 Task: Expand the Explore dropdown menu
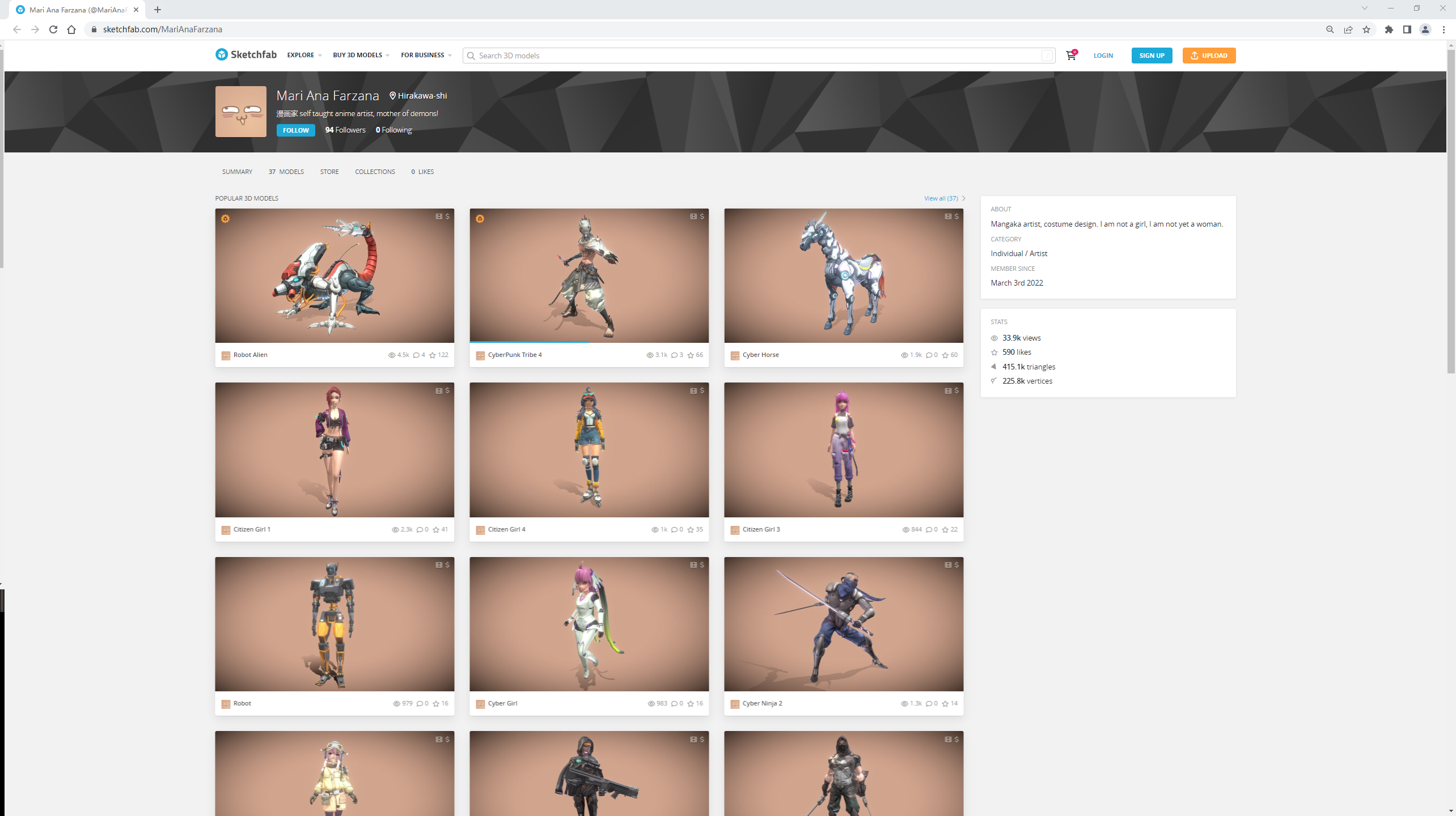click(x=304, y=55)
